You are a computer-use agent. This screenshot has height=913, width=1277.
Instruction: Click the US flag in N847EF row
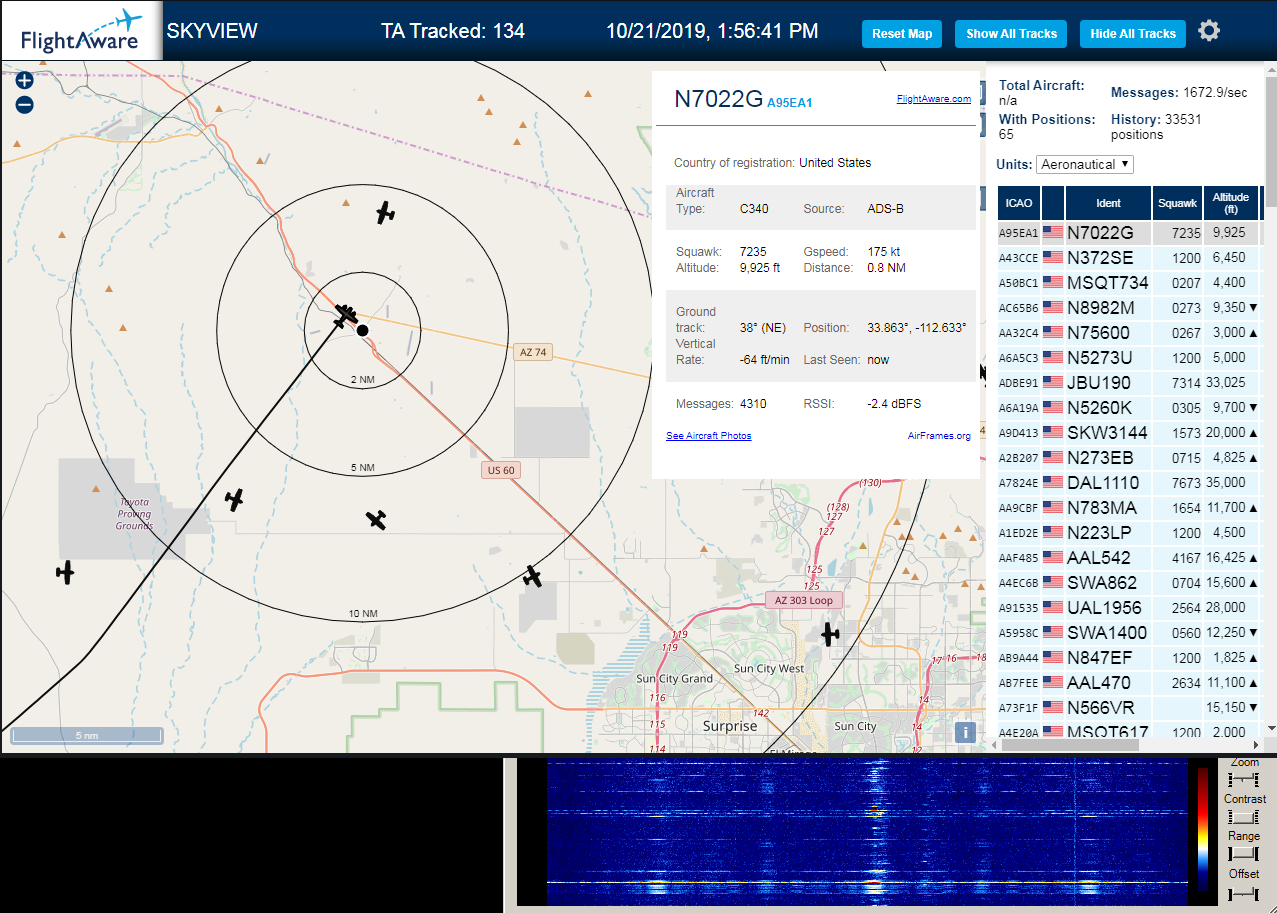click(1053, 657)
